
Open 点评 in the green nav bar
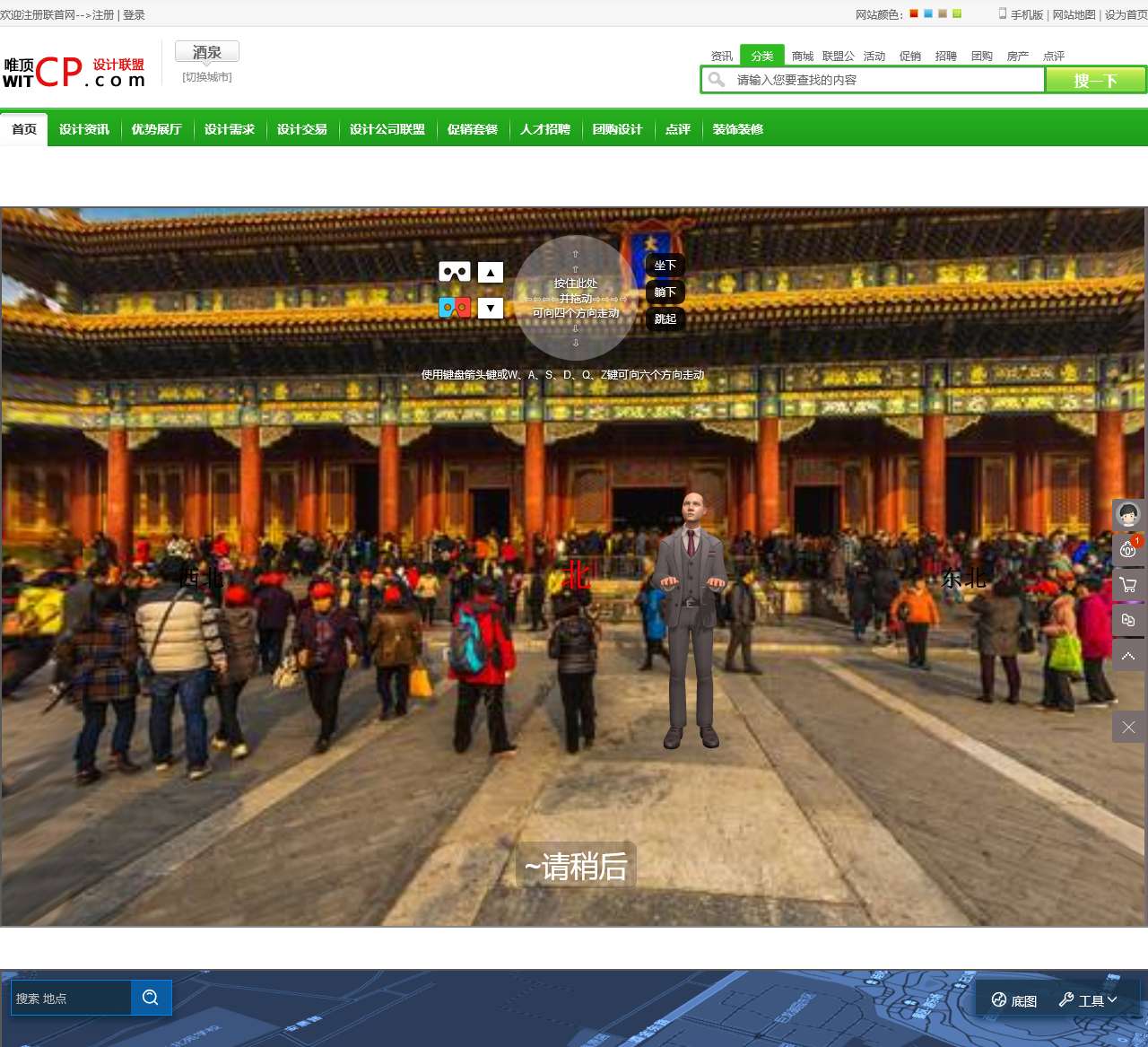678,129
